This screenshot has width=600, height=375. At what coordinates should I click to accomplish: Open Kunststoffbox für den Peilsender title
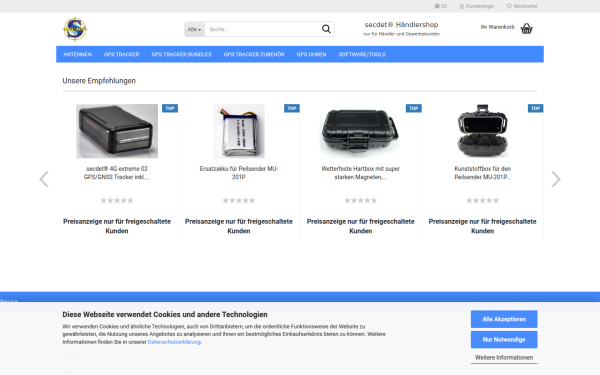483,173
